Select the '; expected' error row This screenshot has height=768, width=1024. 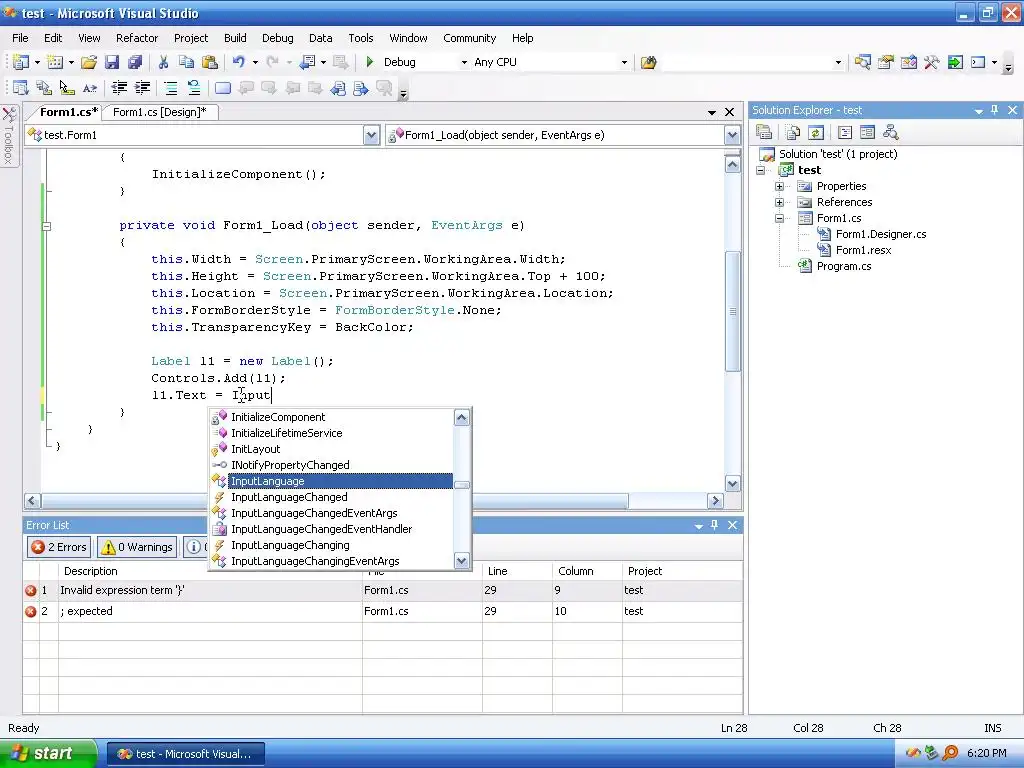click(x=383, y=611)
